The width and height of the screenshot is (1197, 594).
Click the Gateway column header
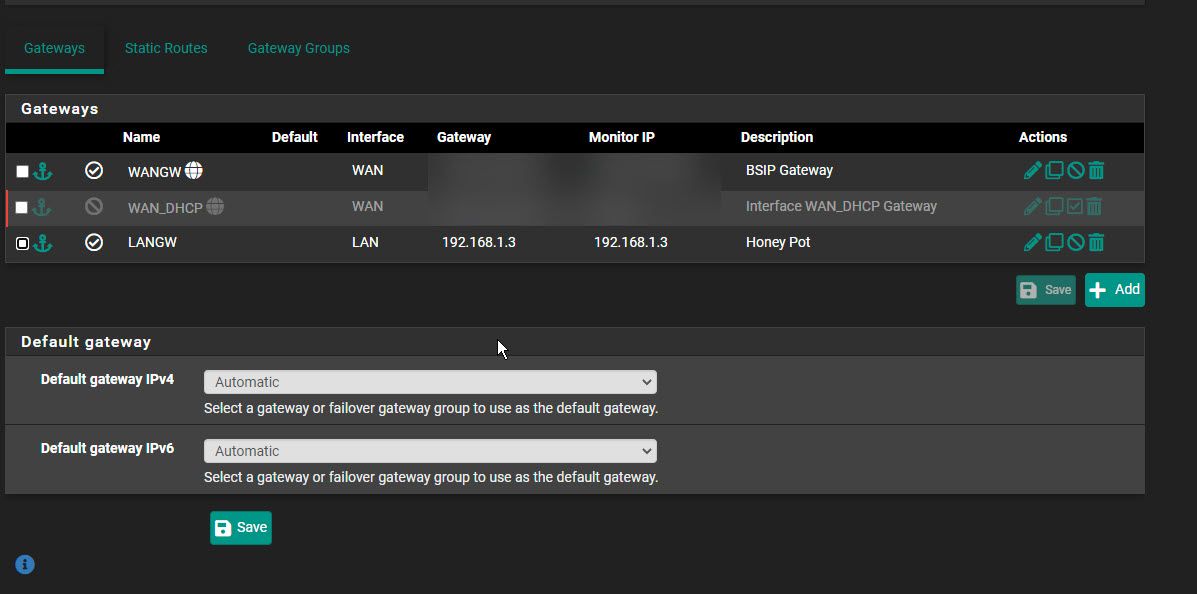coord(464,137)
